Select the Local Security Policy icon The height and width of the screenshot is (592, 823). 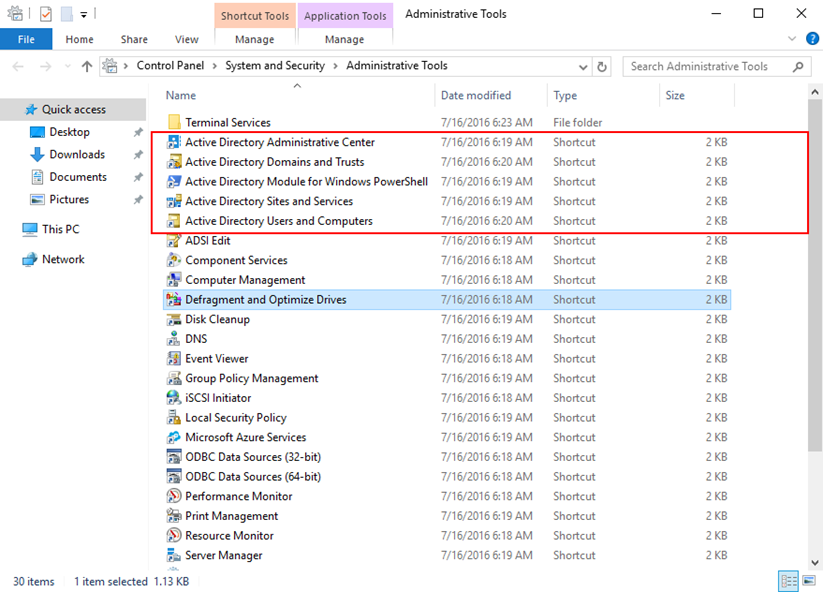pos(174,418)
